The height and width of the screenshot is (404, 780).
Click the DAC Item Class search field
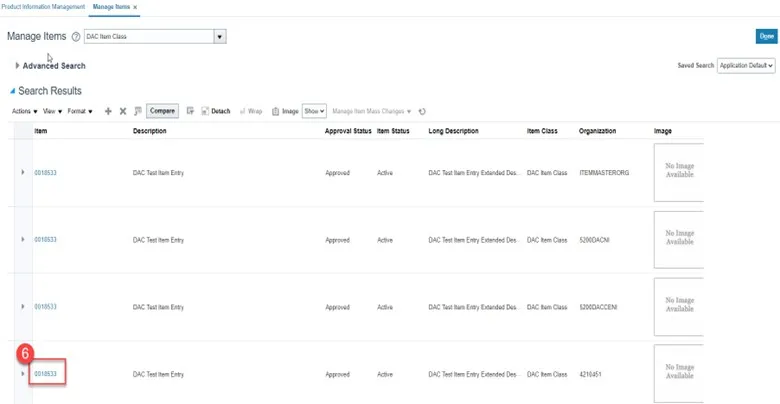(x=149, y=36)
